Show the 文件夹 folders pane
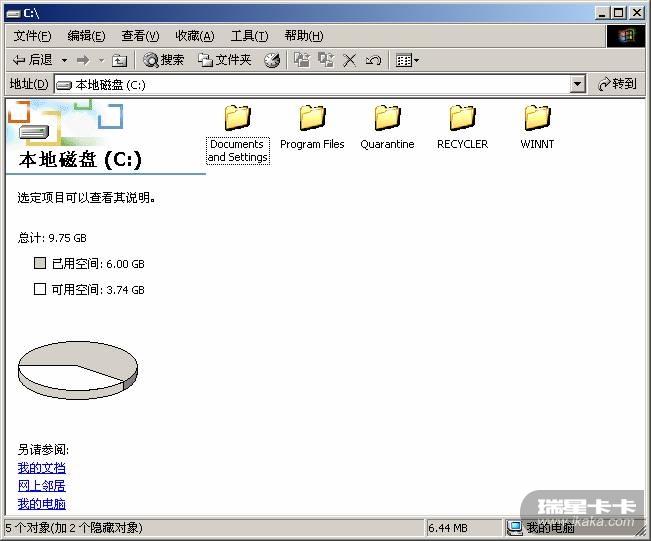651x541 pixels. 225,60
